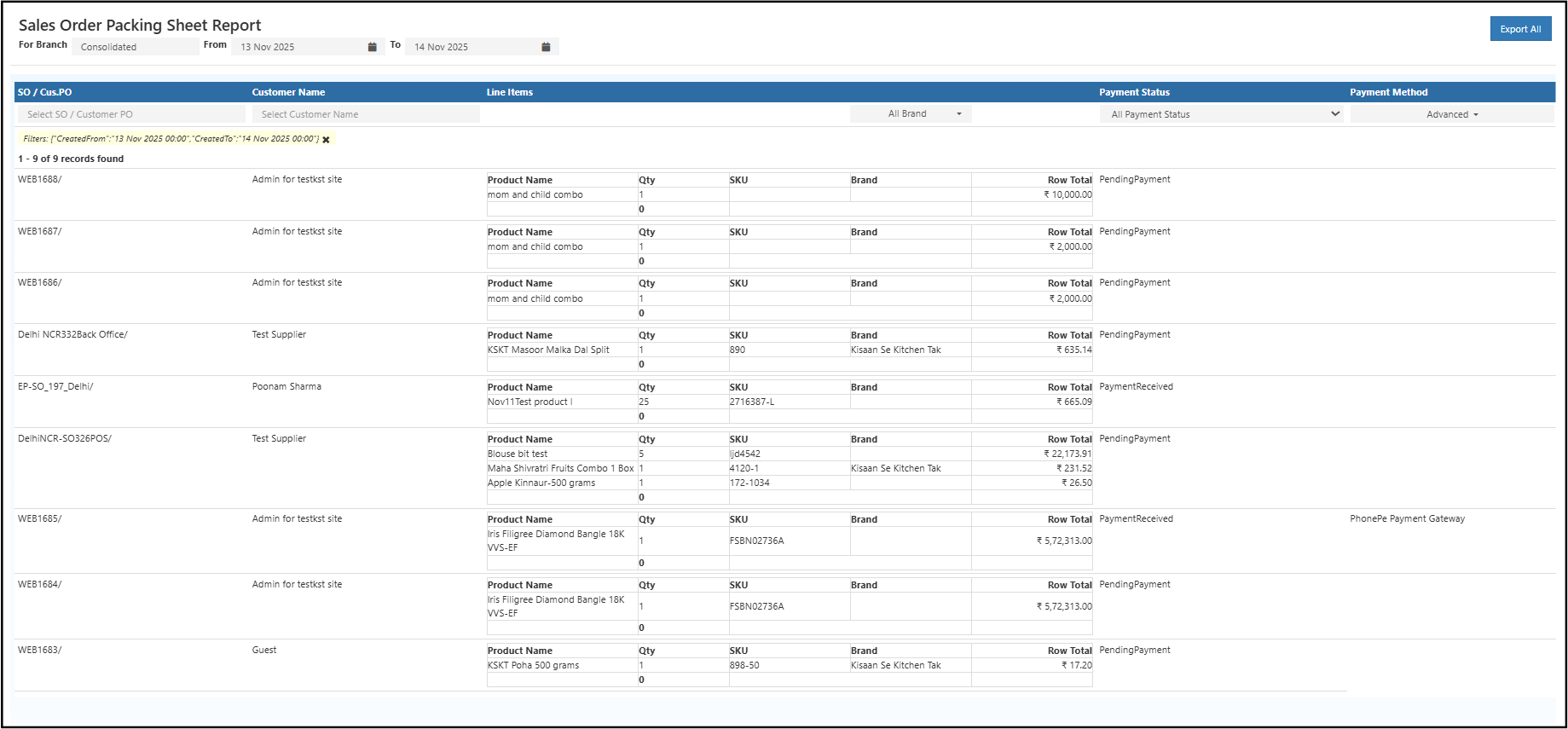Click SKU 898-50
This screenshot has height=729, width=1568.
click(x=744, y=665)
